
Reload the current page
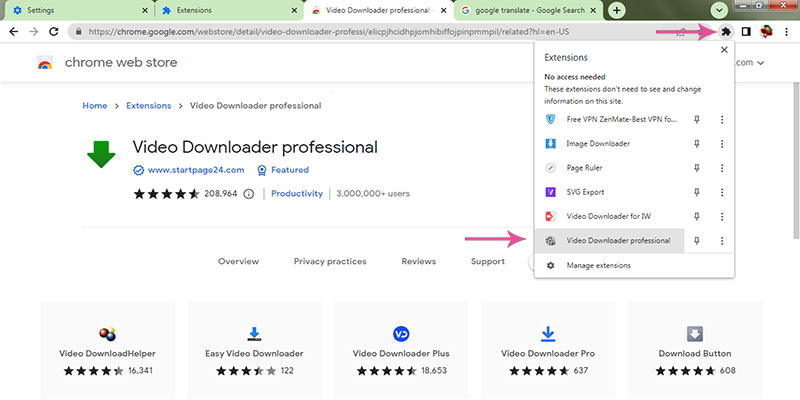56,32
